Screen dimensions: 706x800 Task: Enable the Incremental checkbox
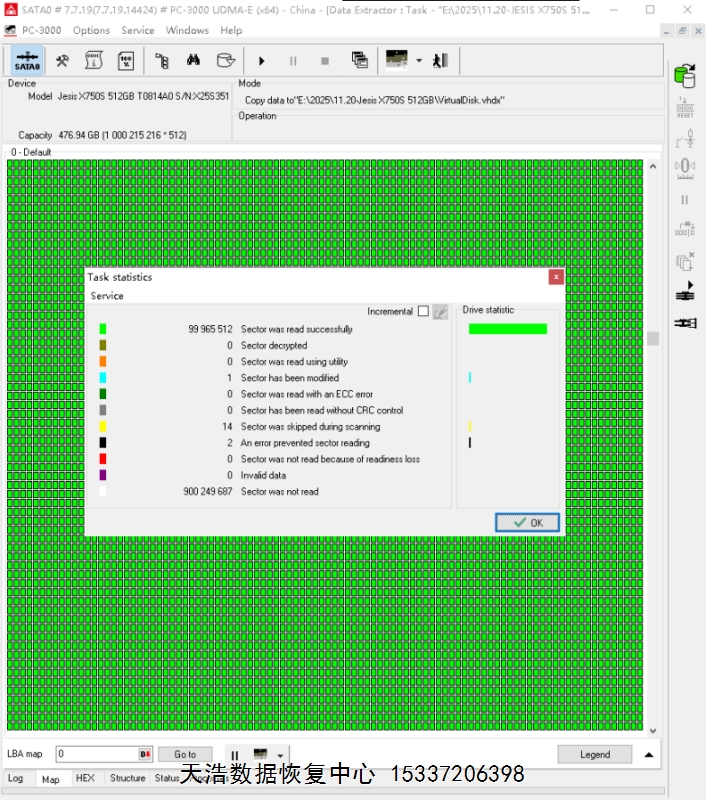[423, 312]
